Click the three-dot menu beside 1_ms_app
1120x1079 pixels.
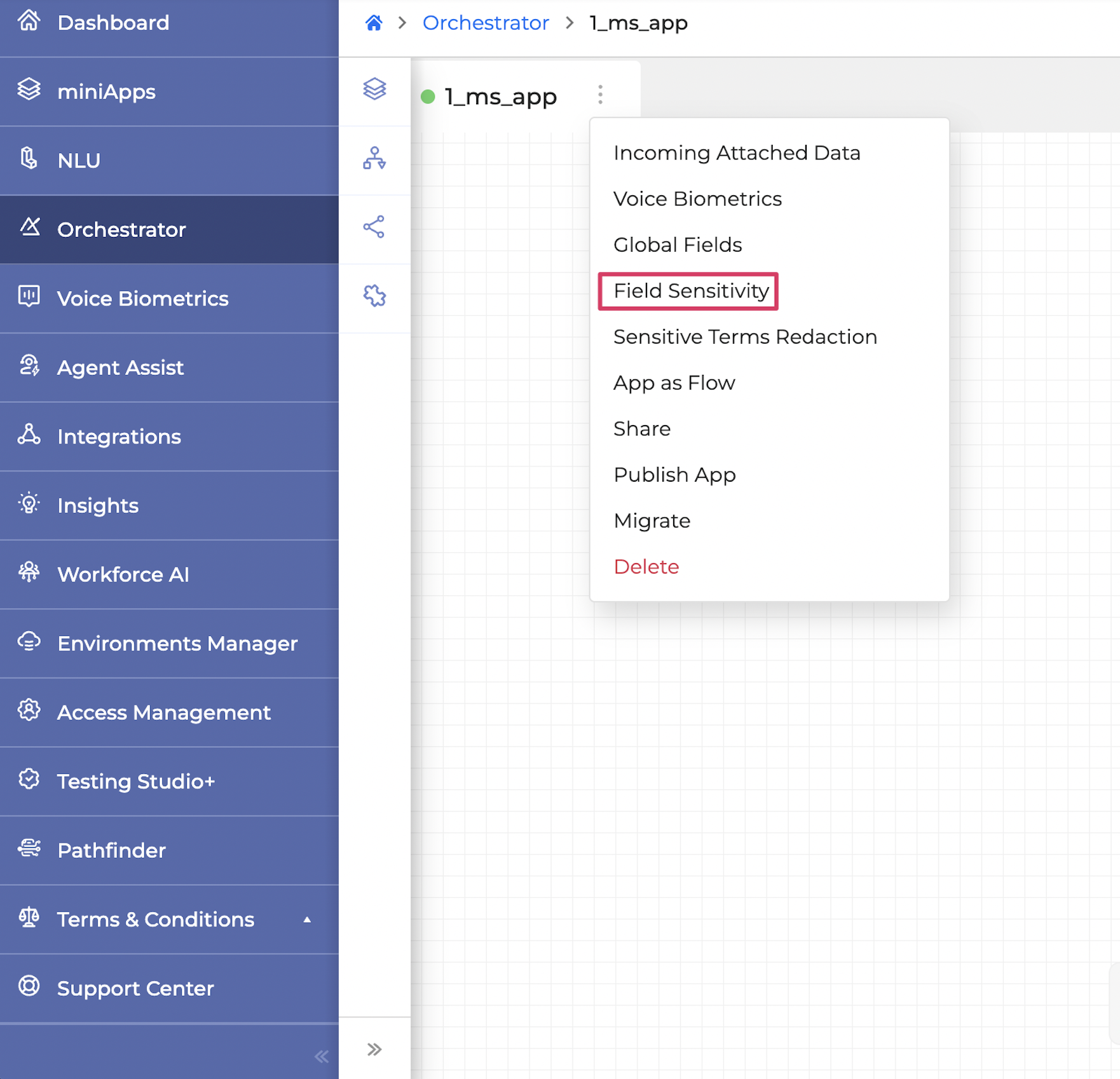(x=600, y=95)
